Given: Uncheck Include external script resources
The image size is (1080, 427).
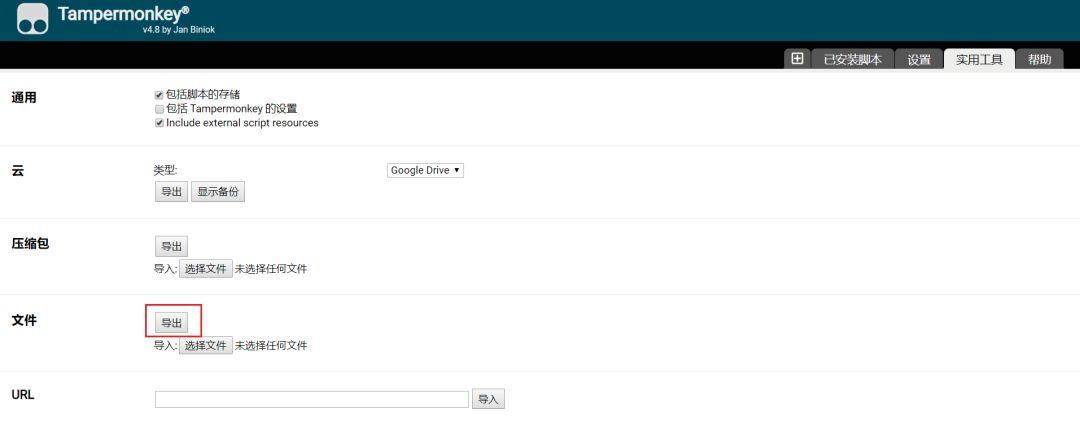Looking at the screenshot, I should click(x=159, y=123).
